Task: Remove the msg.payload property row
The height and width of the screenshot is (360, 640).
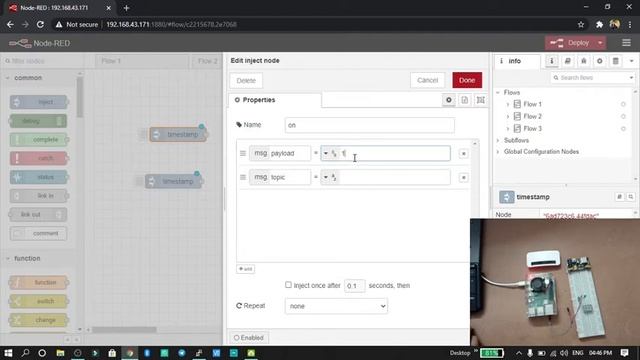Action: [463, 153]
